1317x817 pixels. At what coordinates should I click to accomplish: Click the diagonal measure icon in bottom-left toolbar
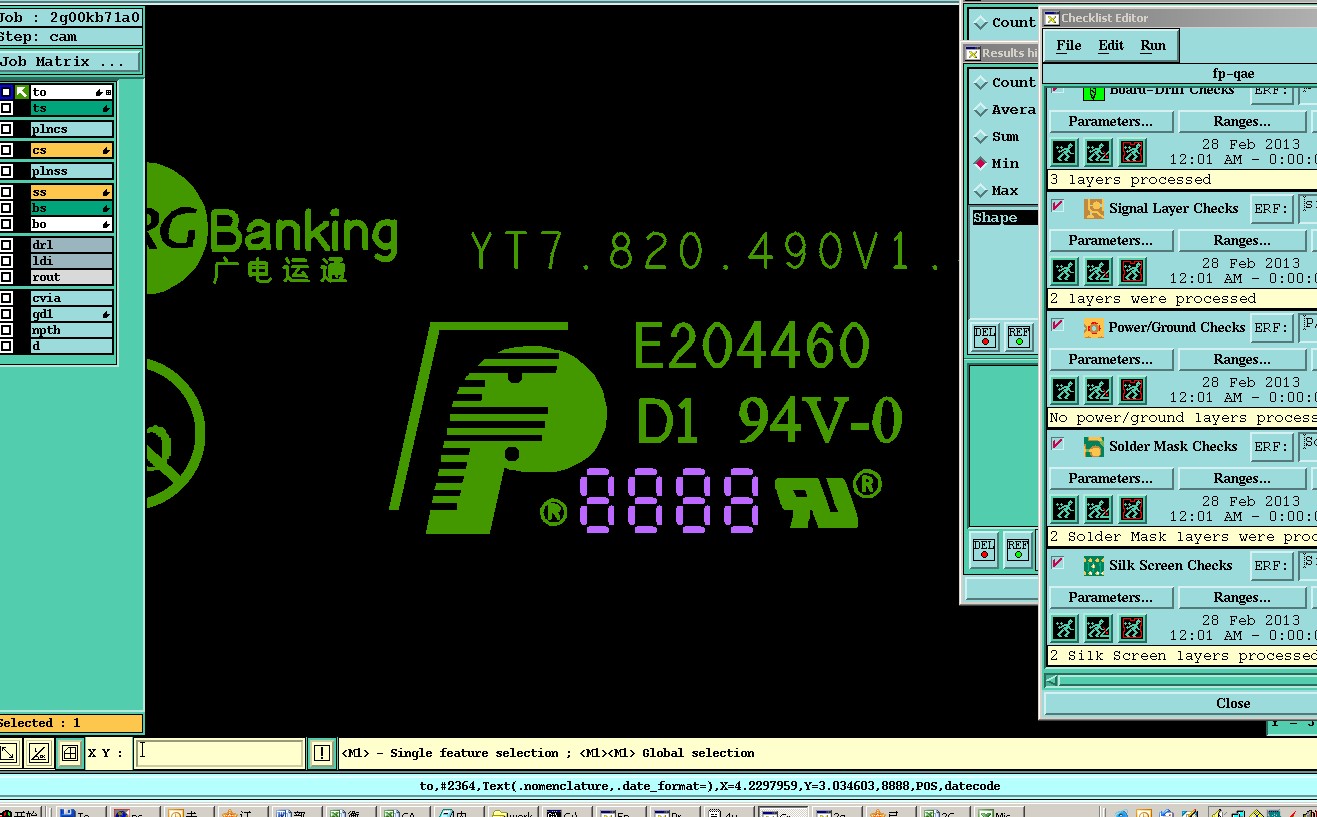(x=38, y=753)
